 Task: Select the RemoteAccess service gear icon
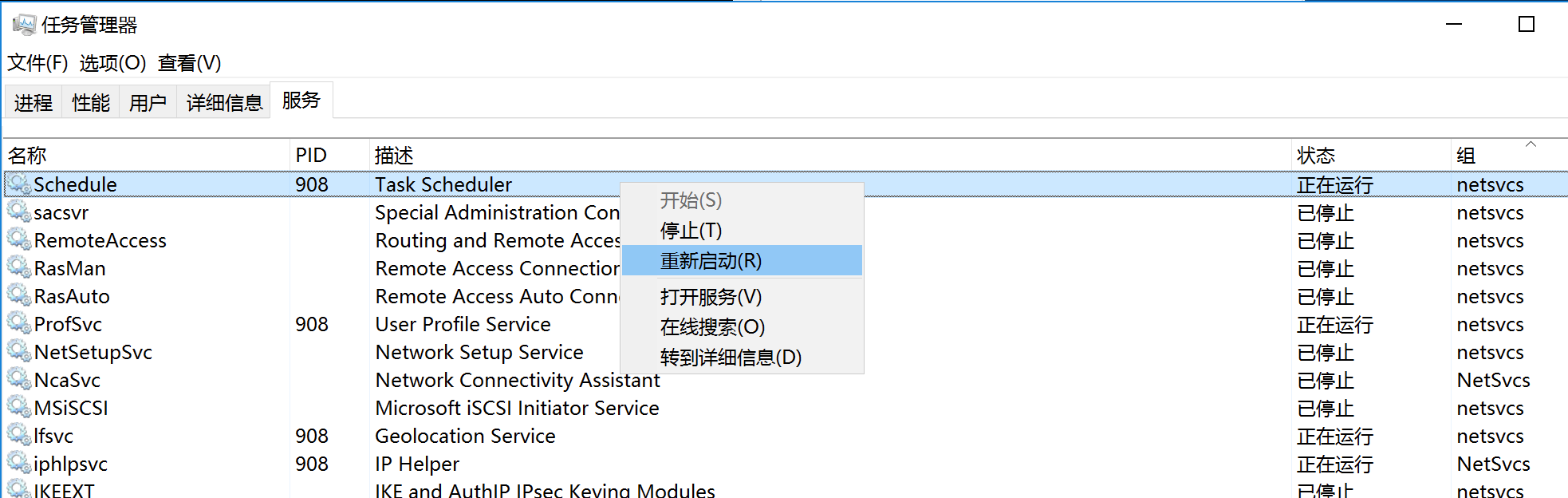[x=19, y=240]
